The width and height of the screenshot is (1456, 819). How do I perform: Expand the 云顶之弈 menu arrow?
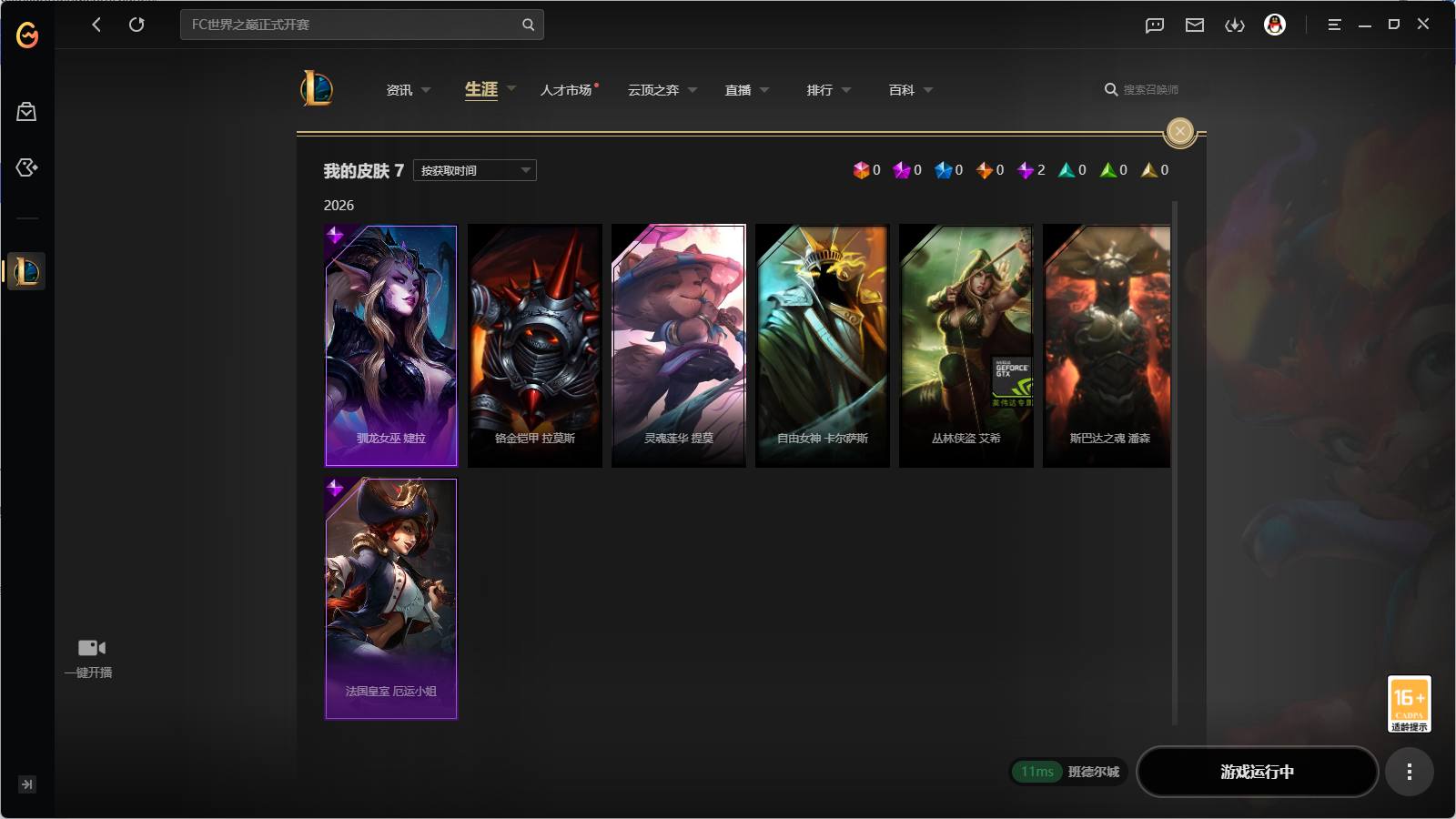(693, 90)
